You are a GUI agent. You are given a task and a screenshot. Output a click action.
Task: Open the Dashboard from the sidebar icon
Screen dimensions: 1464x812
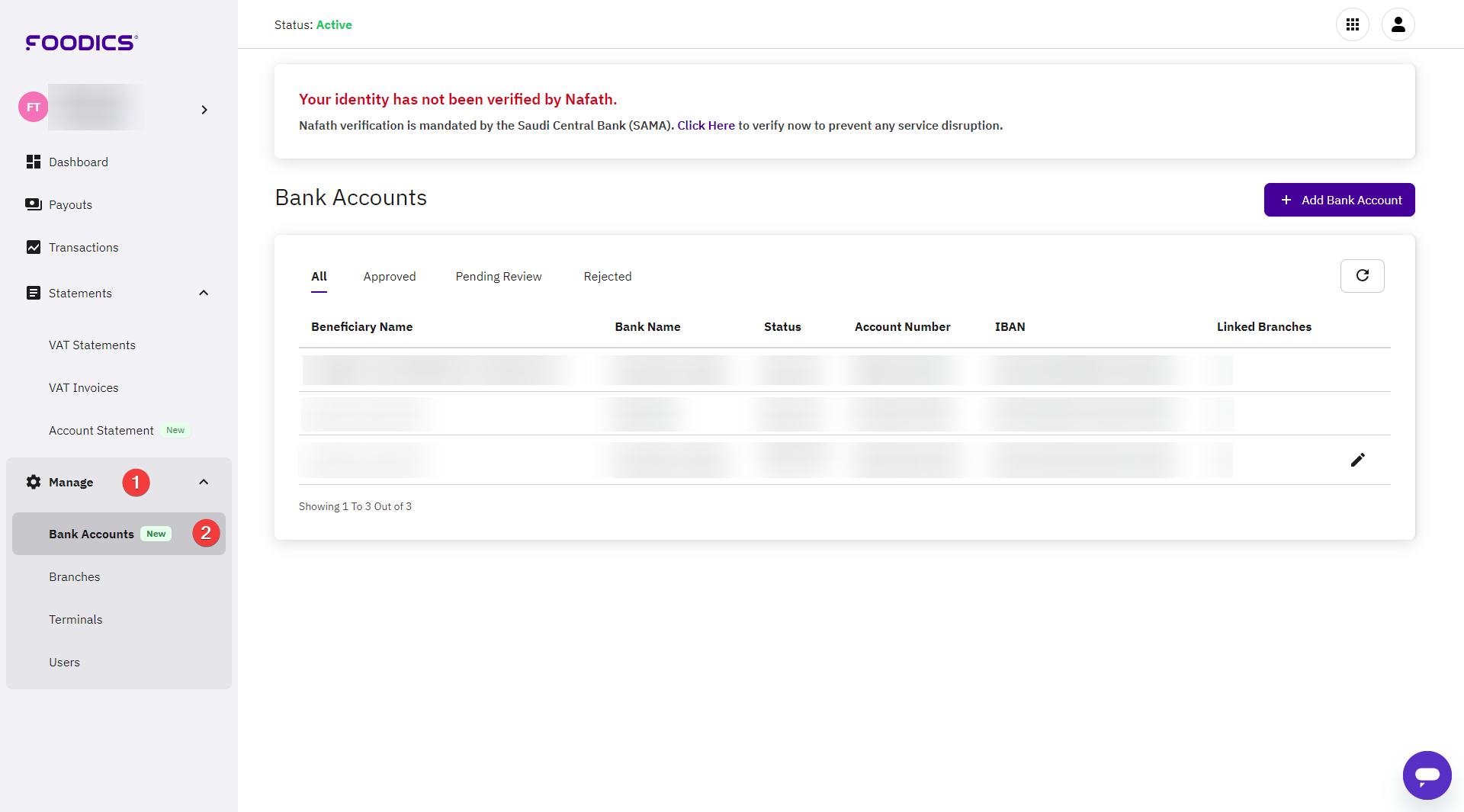[33, 162]
